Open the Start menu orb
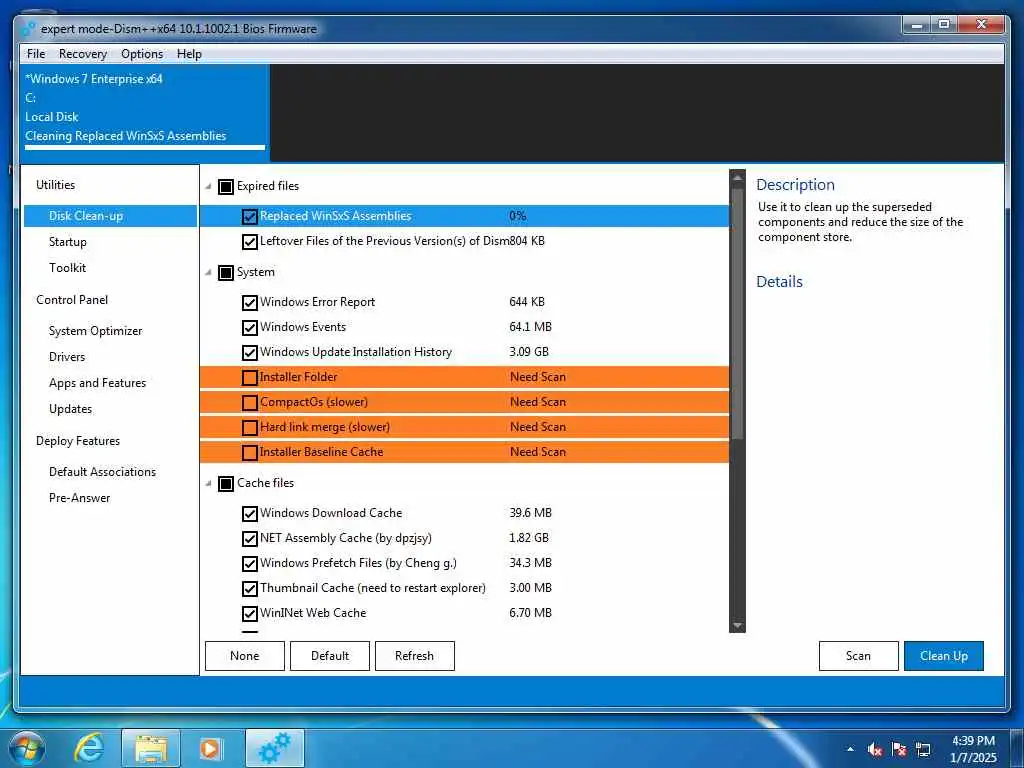Image resolution: width=1024 pixels, height=768 pixels. pos(27,748)
